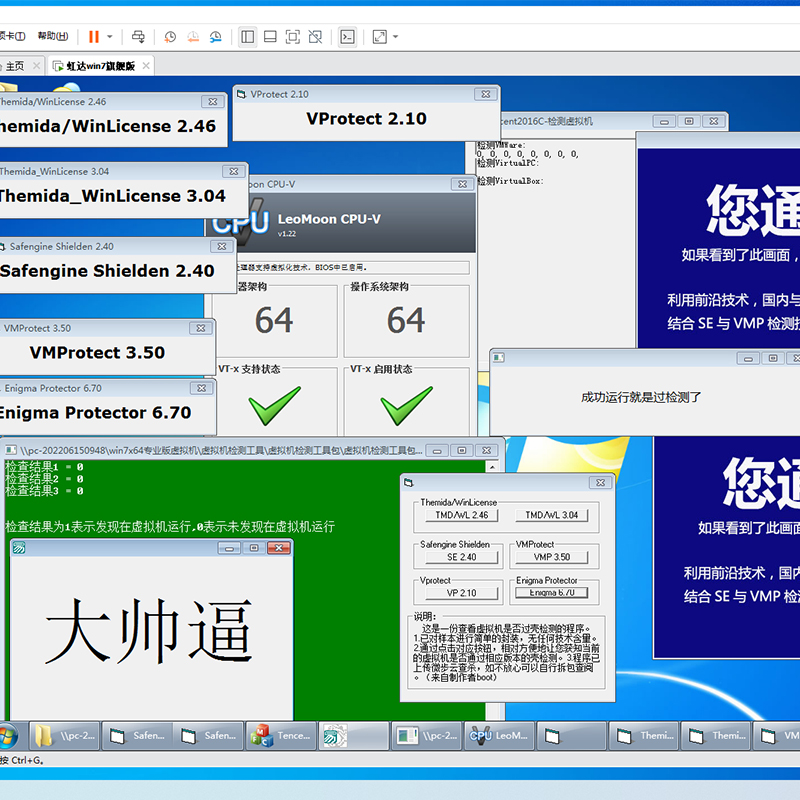Switch to the 主页 tab
Viewport: 800px width, 800px height.
click(15, 65)
